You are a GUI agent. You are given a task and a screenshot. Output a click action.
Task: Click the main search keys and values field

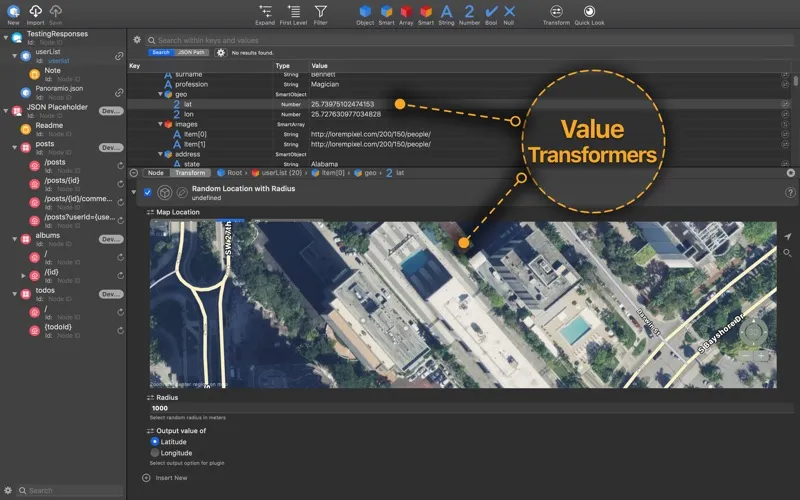(x=468, y=40)
